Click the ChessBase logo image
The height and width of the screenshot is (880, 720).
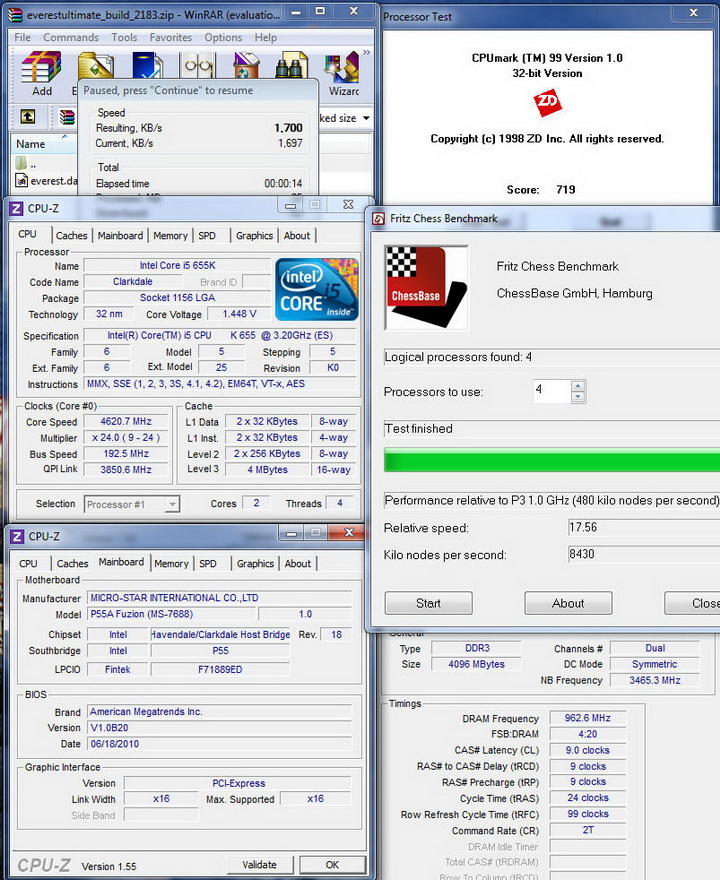tap(427, 288)
